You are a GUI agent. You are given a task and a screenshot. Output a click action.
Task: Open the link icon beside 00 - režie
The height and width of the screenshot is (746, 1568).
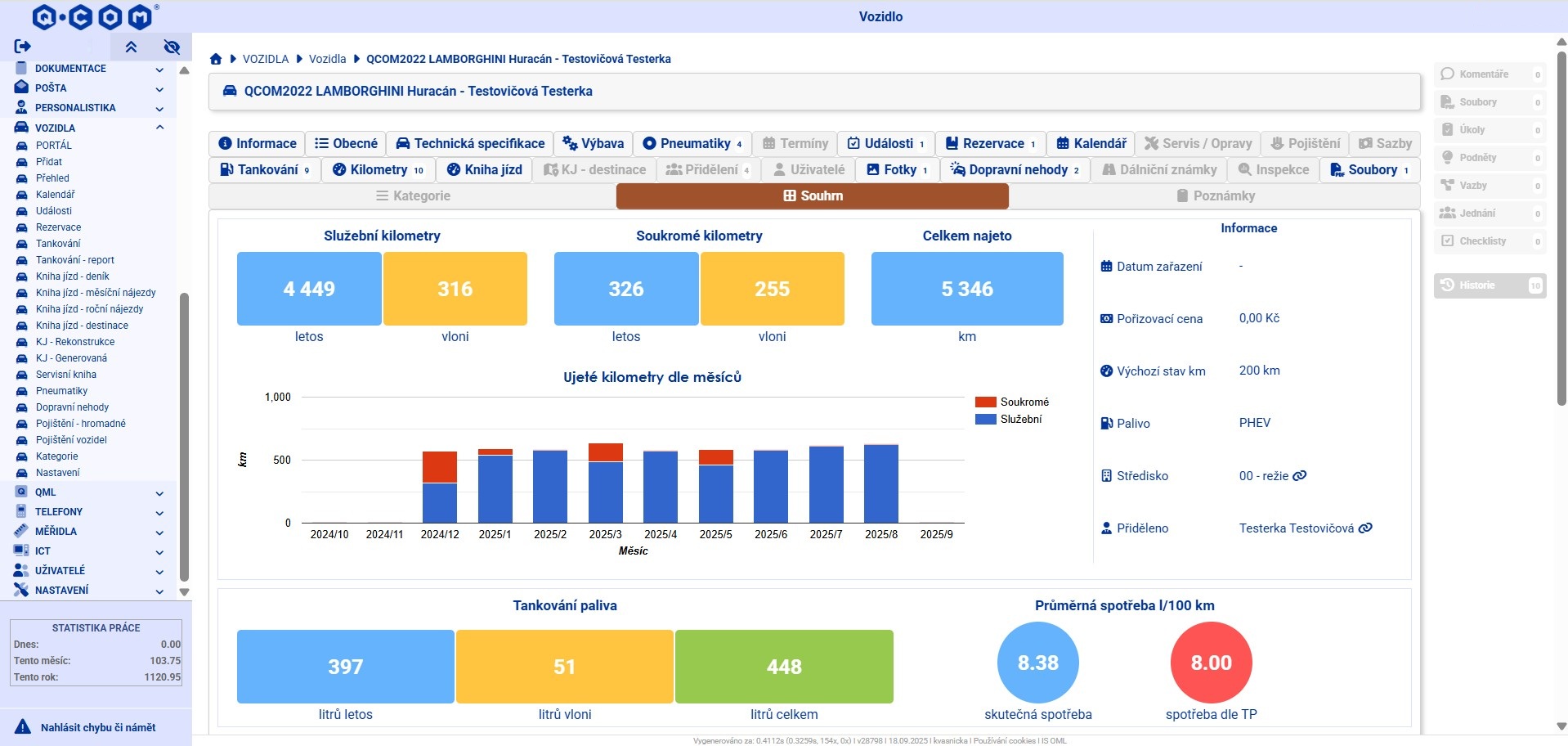pyautogui.click(x=1299, y=476)
